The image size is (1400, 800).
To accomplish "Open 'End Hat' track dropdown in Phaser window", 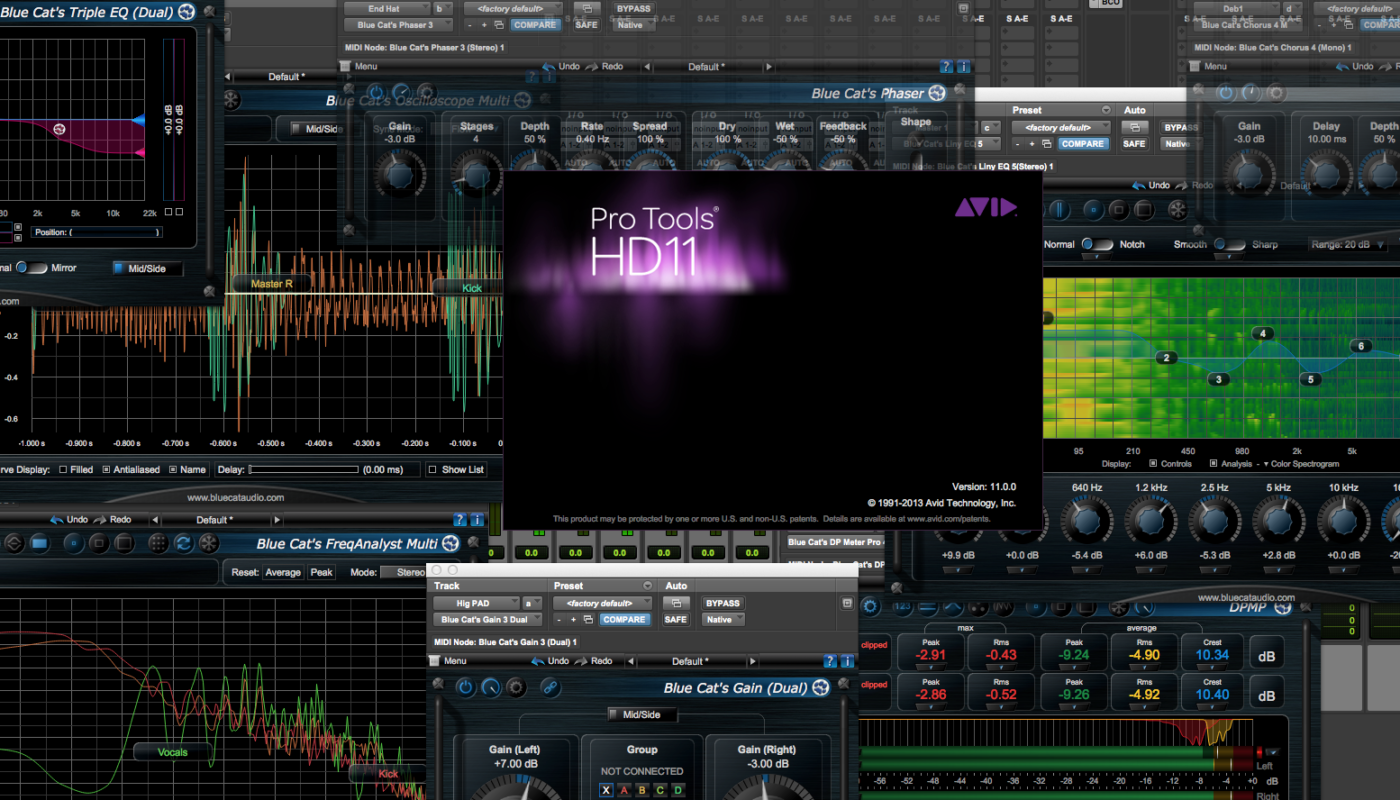I will coord(386,8).
